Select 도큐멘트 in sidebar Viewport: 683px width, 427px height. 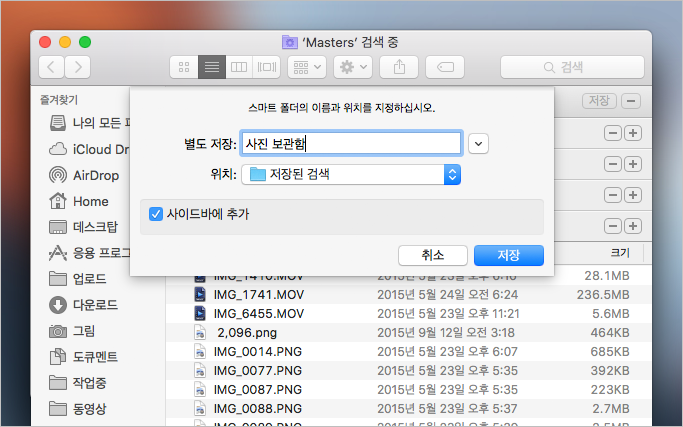point(84,357)
